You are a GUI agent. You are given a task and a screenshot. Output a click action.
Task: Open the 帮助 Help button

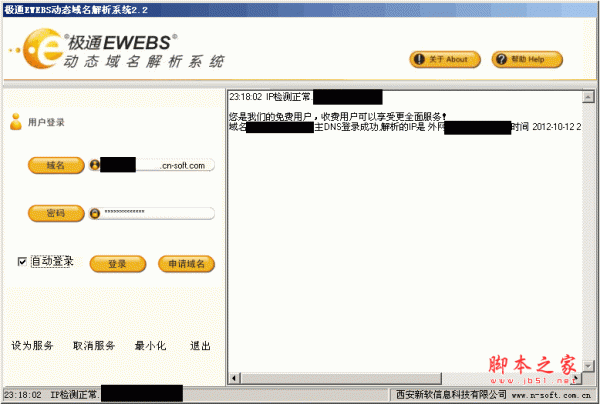pyautogui.click(x=527, y=59)
